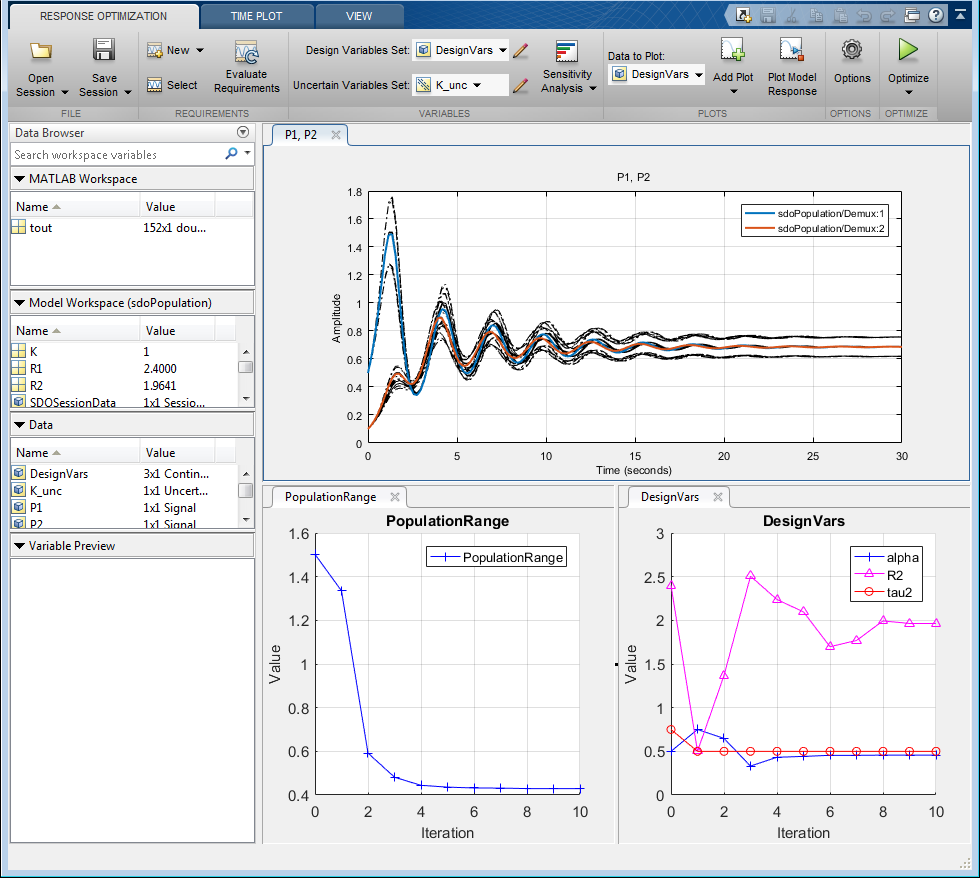Click the Open Session folder icon
The height and width of the screenshot is (878, 980).
click(41, 52)
